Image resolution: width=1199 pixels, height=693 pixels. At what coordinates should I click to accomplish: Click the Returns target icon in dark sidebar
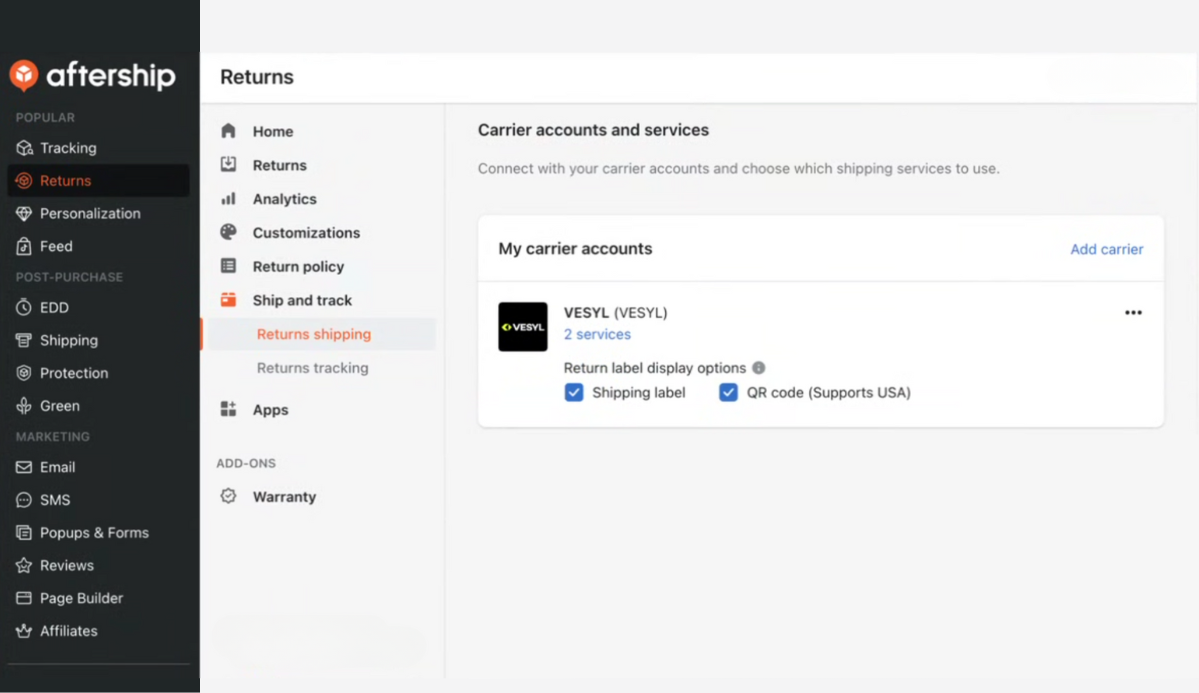[x=24, y=181]
